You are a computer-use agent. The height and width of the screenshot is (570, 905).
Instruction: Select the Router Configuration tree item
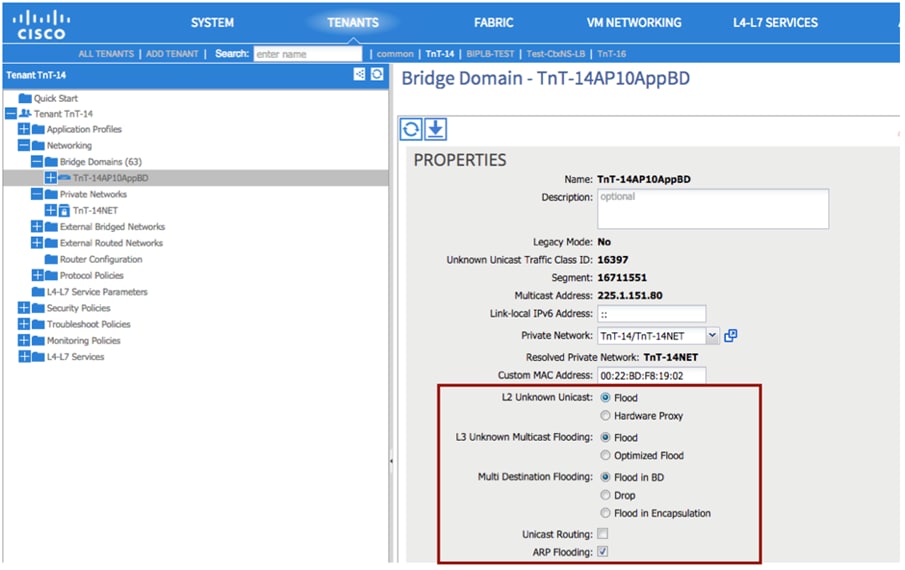pos(100,259)
